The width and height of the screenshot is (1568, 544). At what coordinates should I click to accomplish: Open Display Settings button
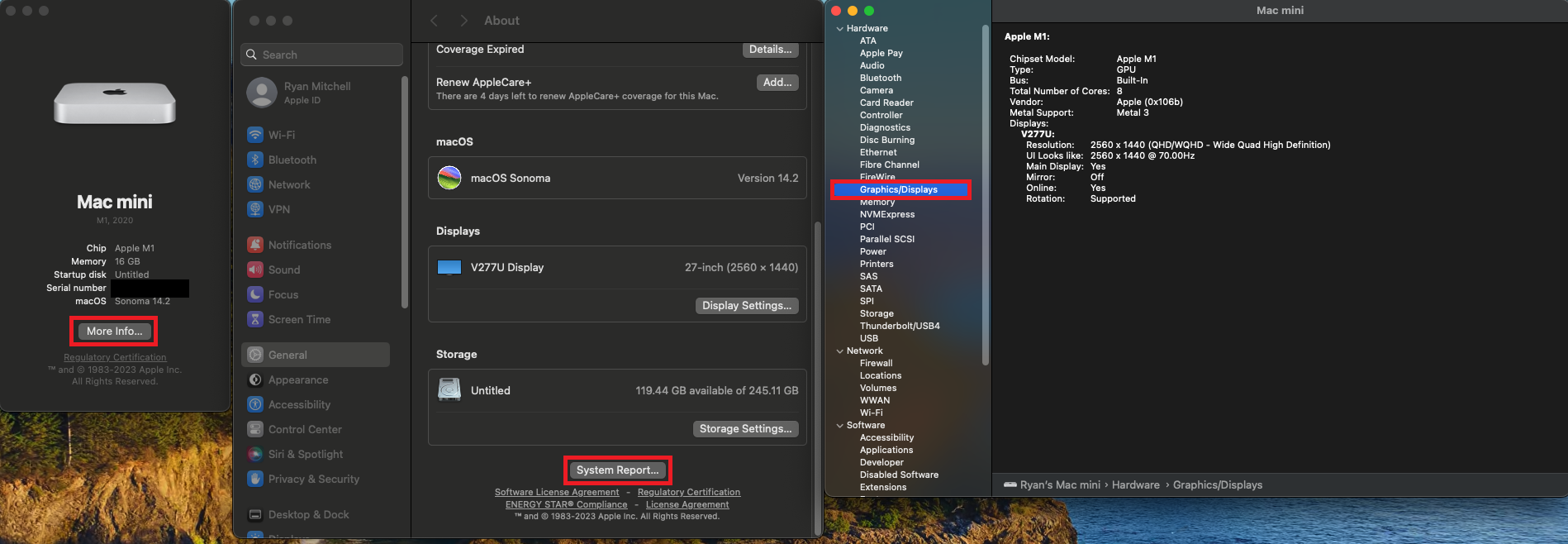pyautogui.click(x=747, y=305)
